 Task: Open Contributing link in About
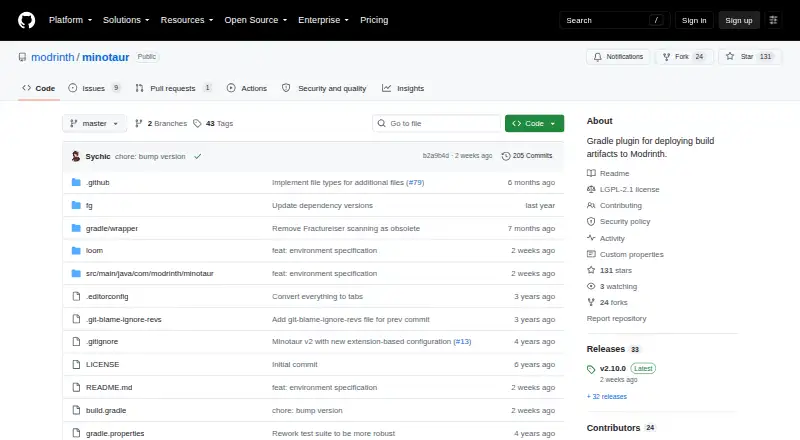click(621, 205)
